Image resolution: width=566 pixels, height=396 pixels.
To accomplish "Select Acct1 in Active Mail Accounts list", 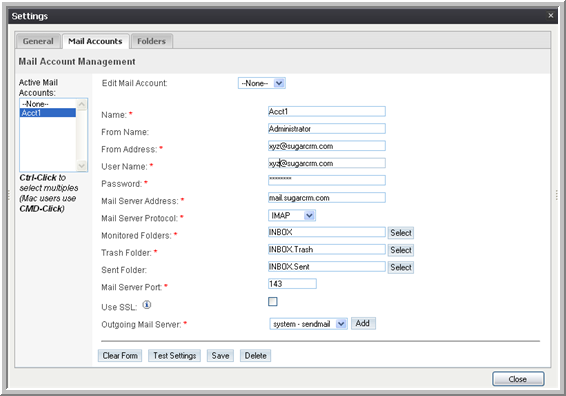I will [48, 113].
